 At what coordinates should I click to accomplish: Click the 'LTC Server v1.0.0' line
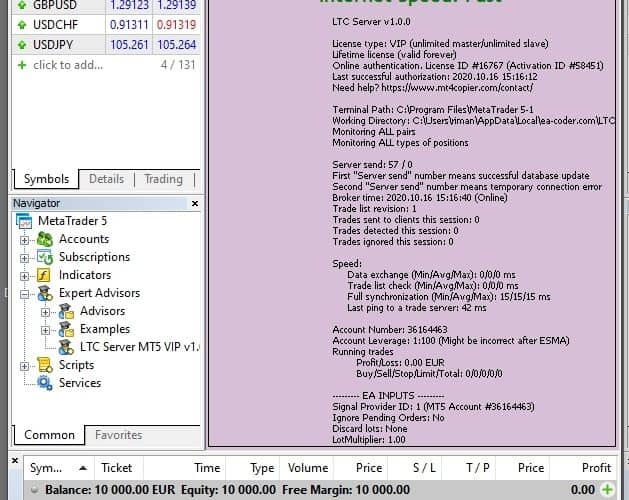(371, 22)
